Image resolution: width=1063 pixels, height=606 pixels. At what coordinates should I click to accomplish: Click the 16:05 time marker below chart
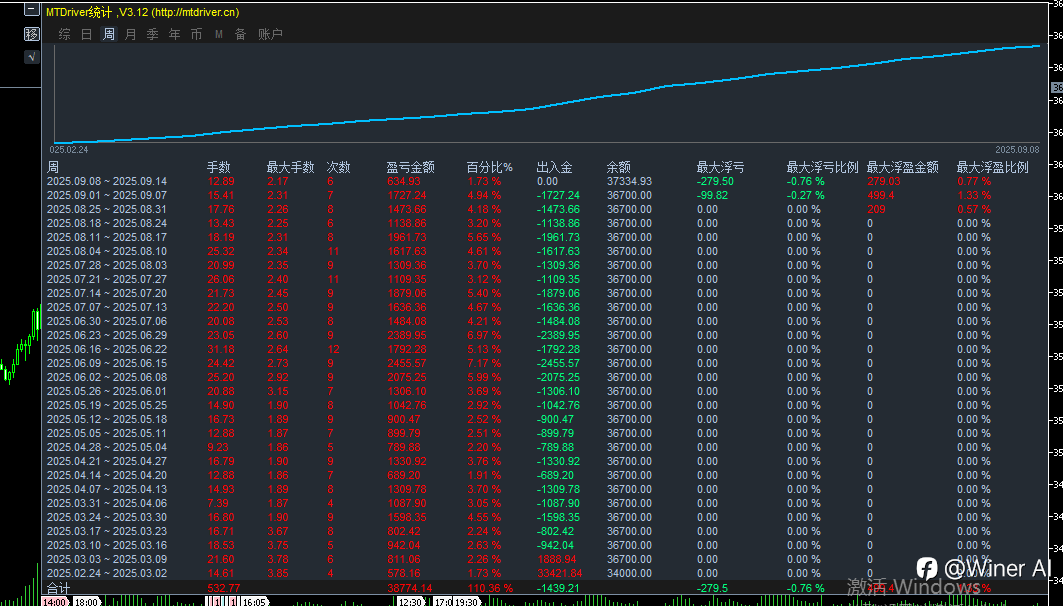pyautogui.click(x=254, y=602)
